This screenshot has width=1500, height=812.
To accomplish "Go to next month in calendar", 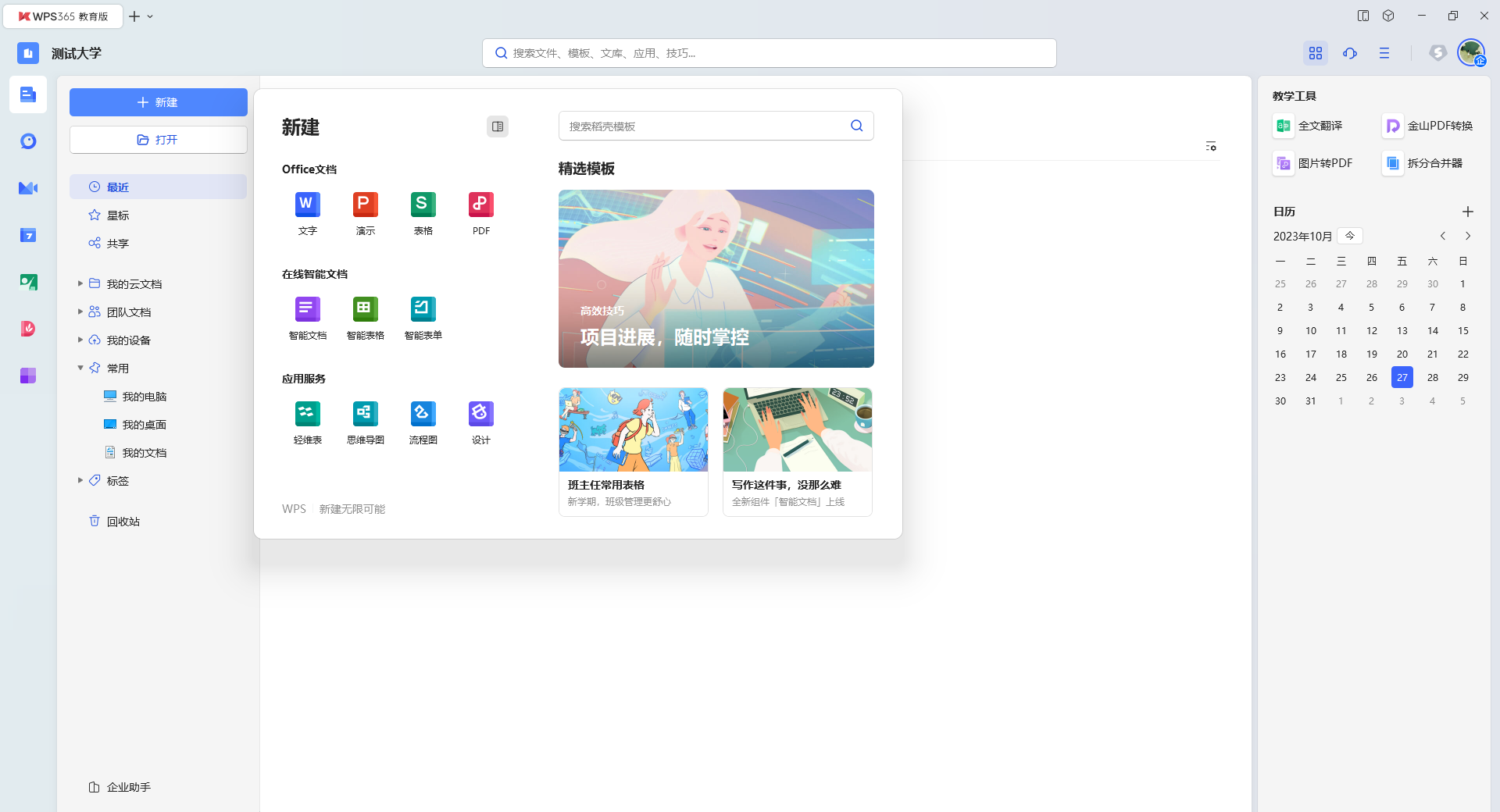I will pyautogui.click(x=1468, y=236).
